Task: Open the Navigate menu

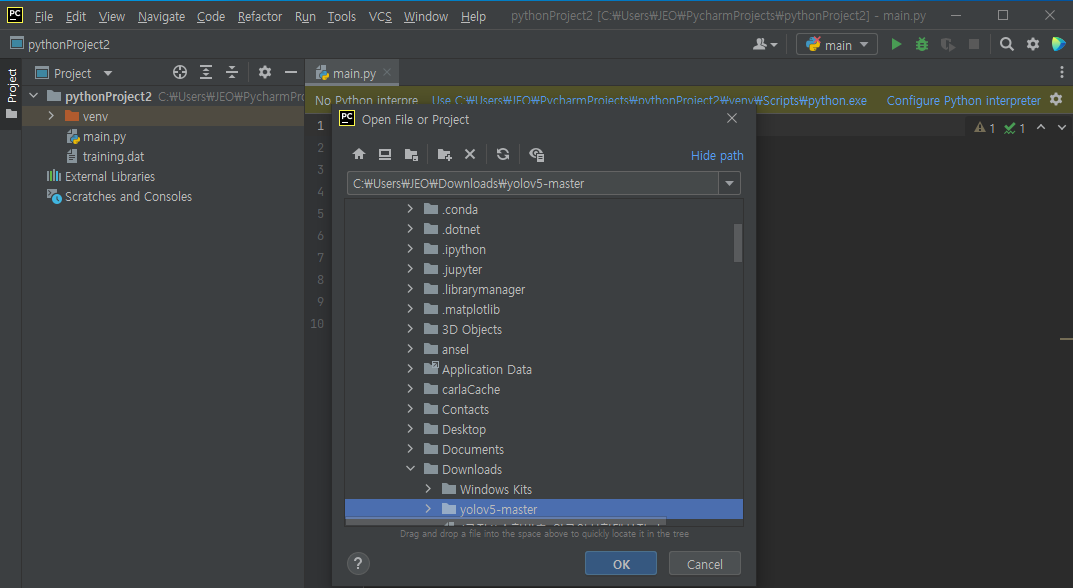Action: [x=161, y=16]
